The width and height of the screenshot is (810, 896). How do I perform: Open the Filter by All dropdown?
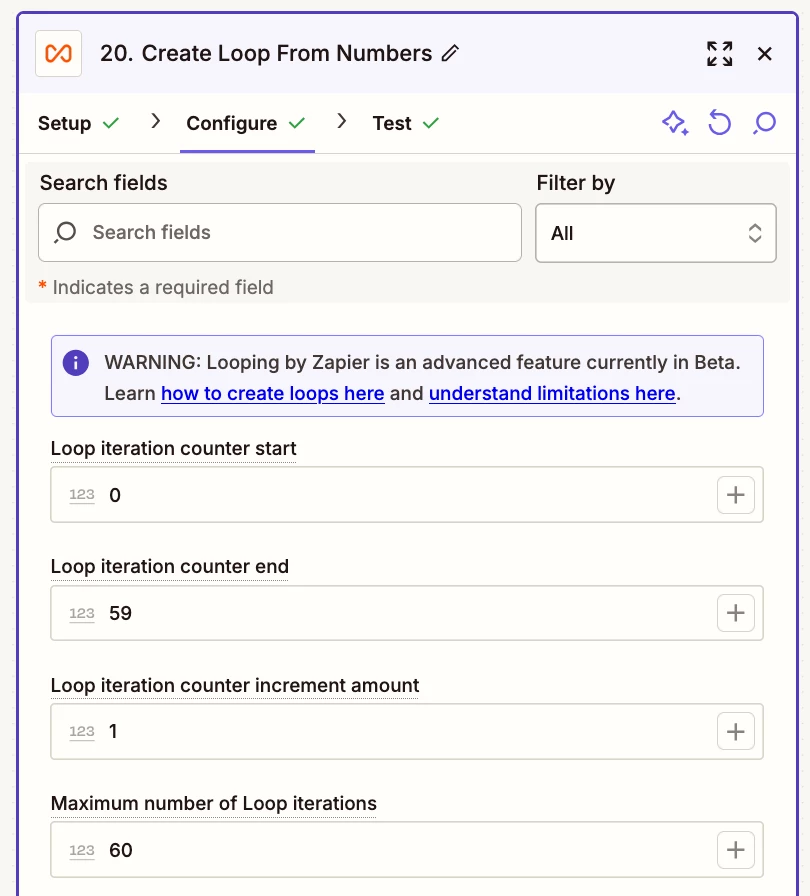click(656, 233)
